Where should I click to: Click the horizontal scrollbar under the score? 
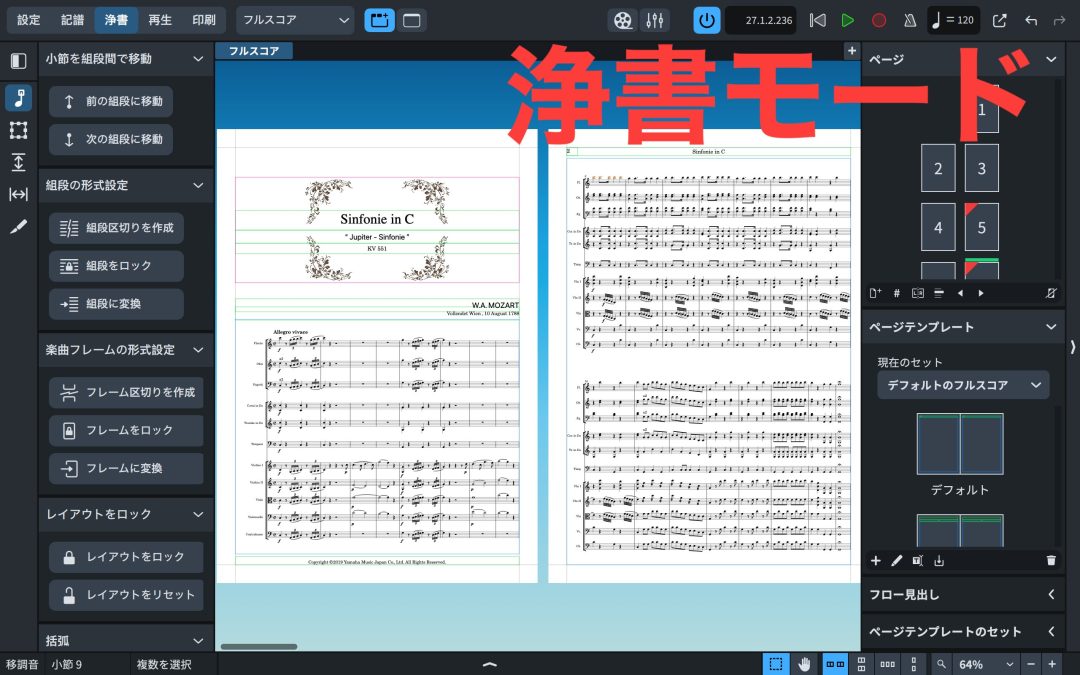(x=259, y=647)
